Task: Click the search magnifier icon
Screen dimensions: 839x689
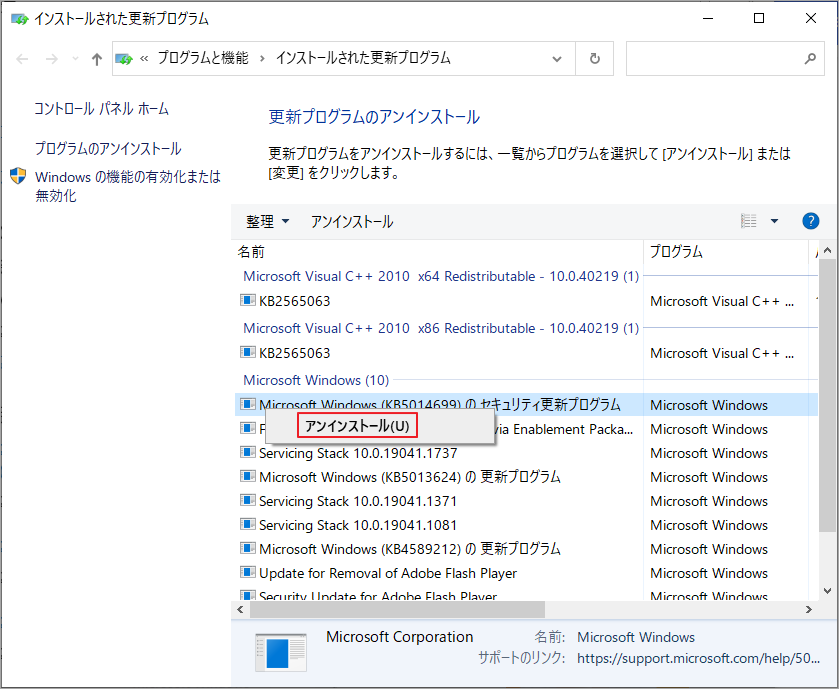Action: click(x=810, y=58)
